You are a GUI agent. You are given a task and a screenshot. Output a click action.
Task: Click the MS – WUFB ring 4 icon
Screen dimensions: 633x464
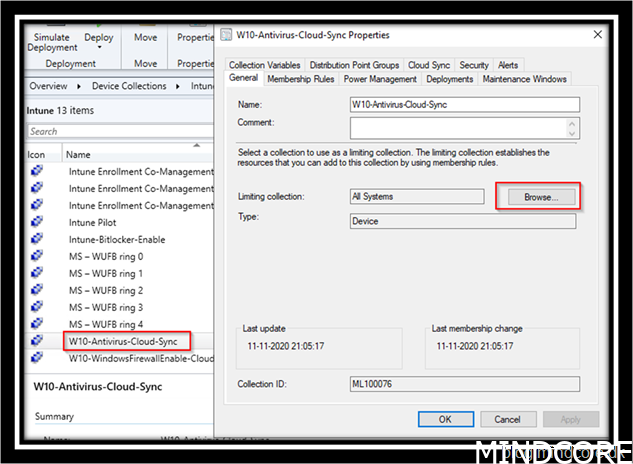(37, 324)
